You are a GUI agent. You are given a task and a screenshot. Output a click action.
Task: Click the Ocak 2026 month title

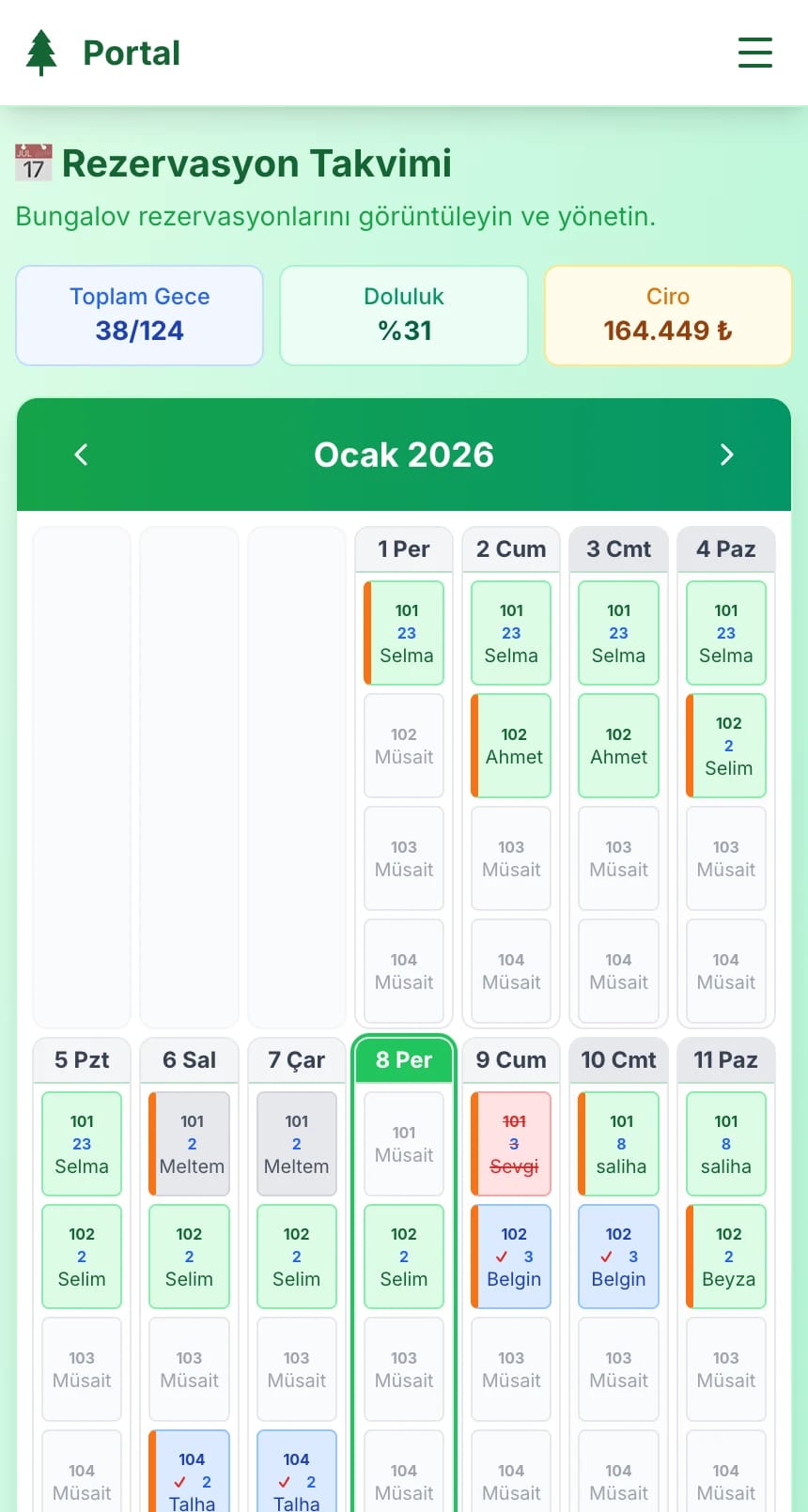pyautogui.click(x=404, y=455)
